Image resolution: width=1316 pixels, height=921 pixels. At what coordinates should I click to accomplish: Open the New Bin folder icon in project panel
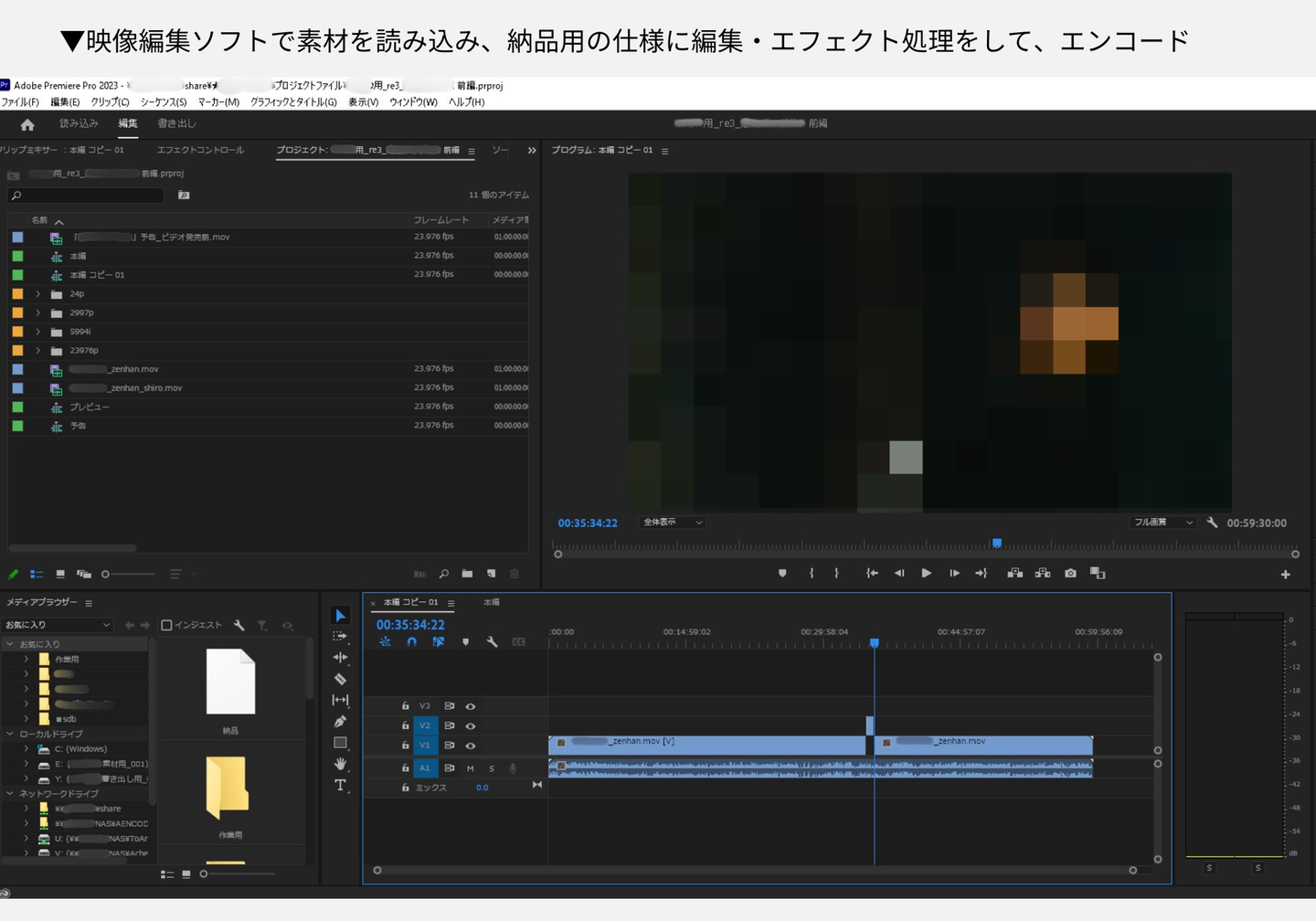pyautogui.click(x=467, y=574)
